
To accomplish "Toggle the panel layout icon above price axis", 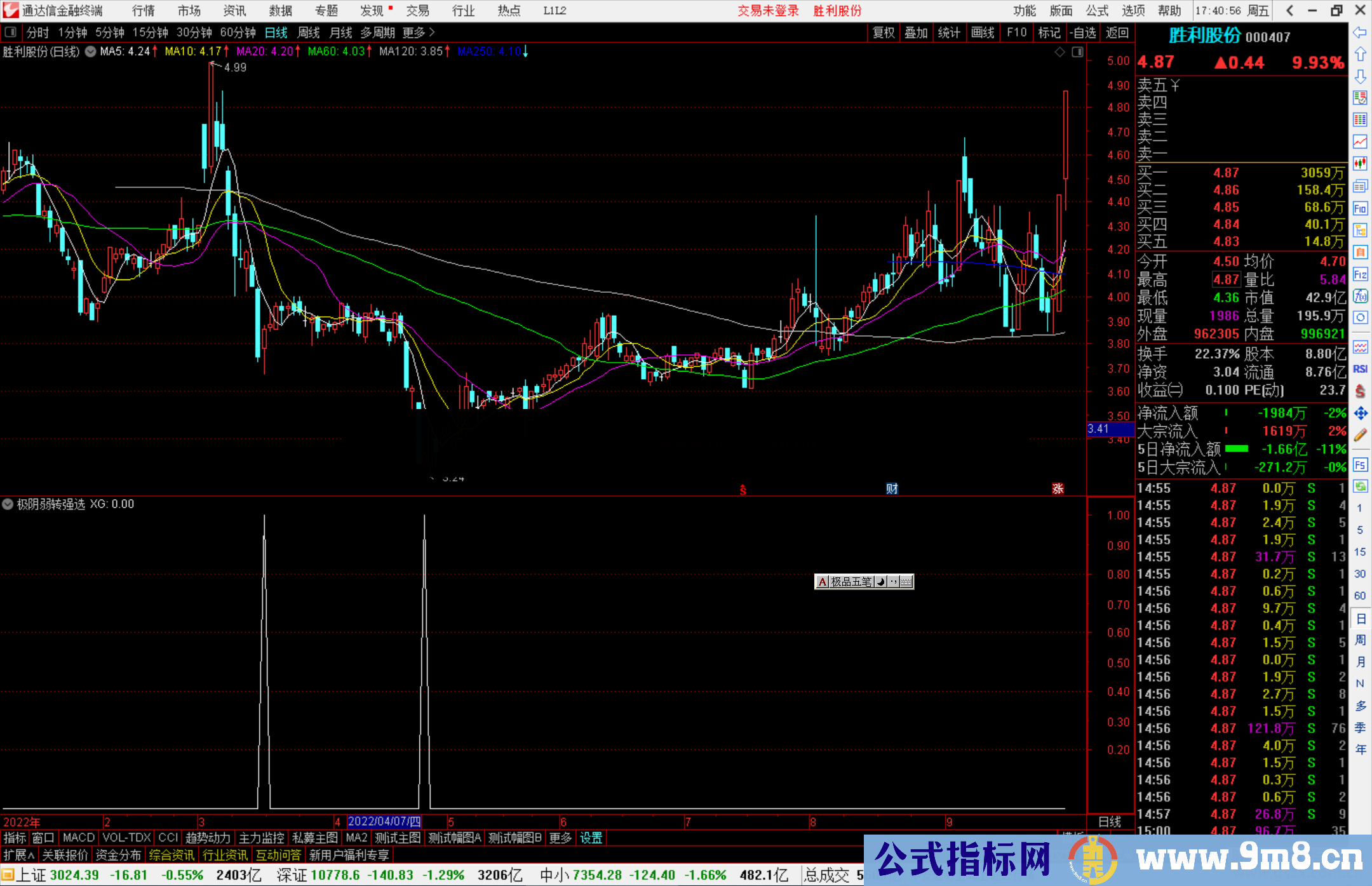I will click(1077, 52).
